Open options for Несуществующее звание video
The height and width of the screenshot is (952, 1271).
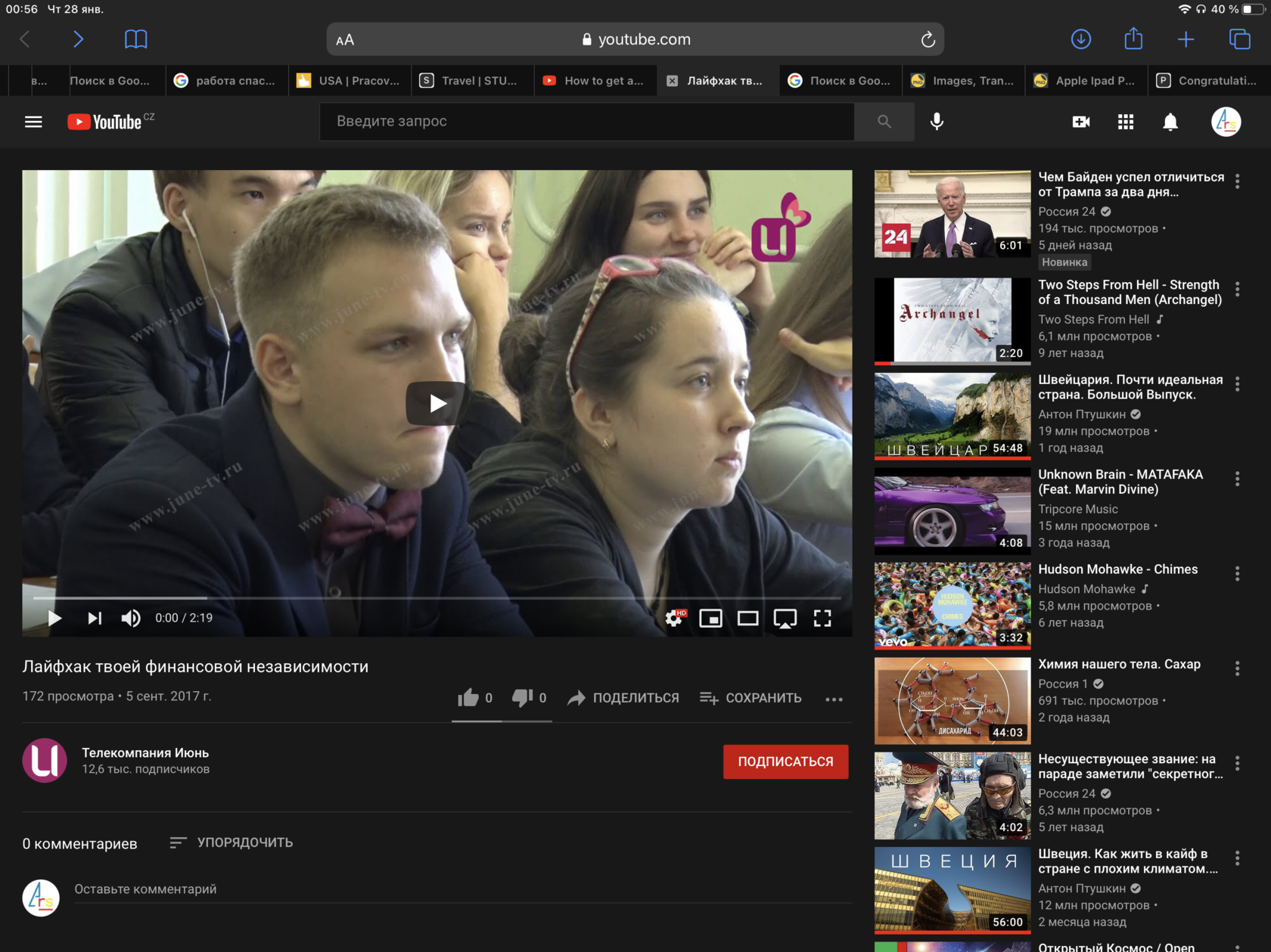1237,764
